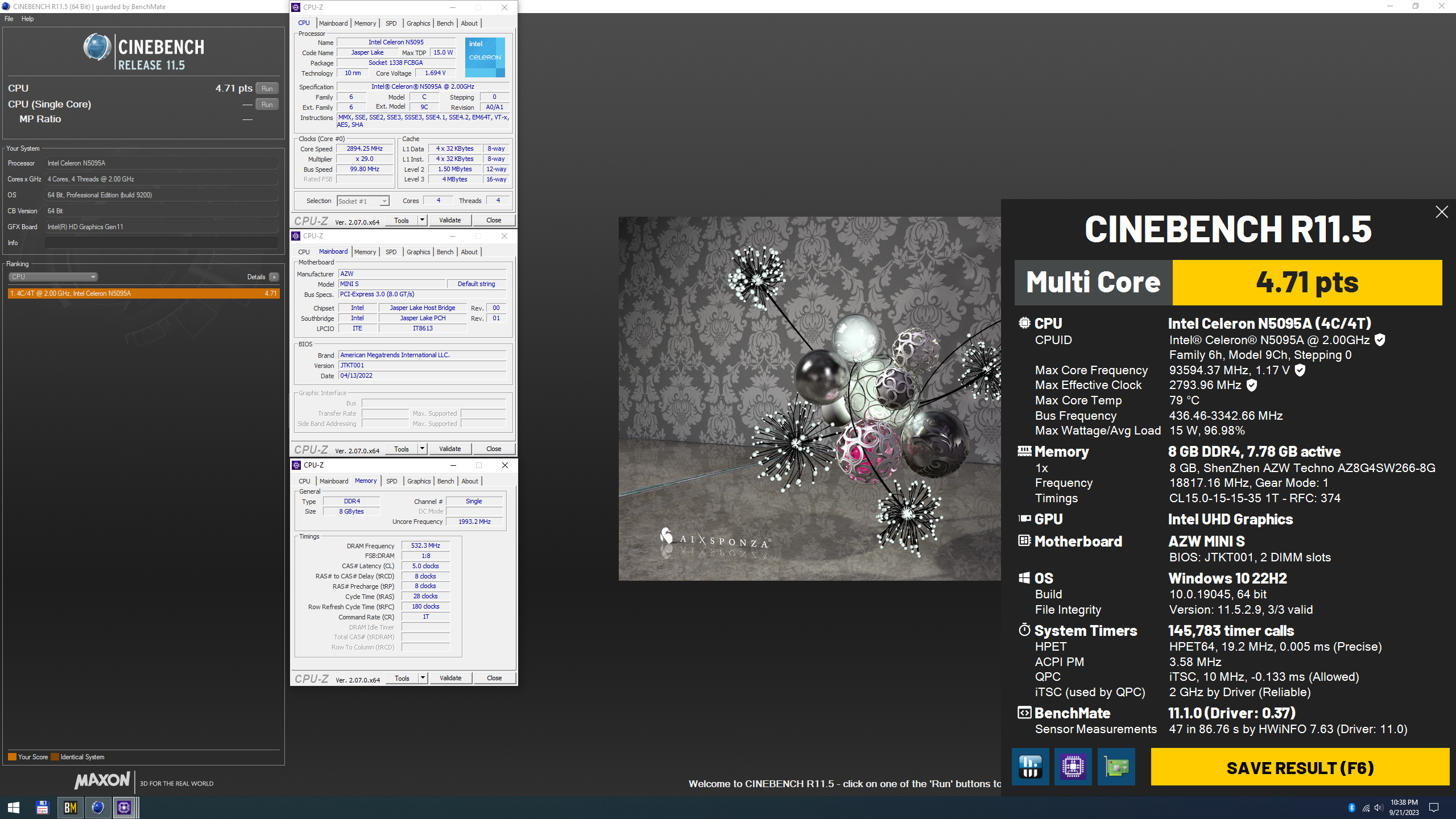Image resolution: width=1456 pixels, height=819 pixels.
Task: Click the Intel Celeron logo in CPU-Z
Action: click(x=485, y=57)
